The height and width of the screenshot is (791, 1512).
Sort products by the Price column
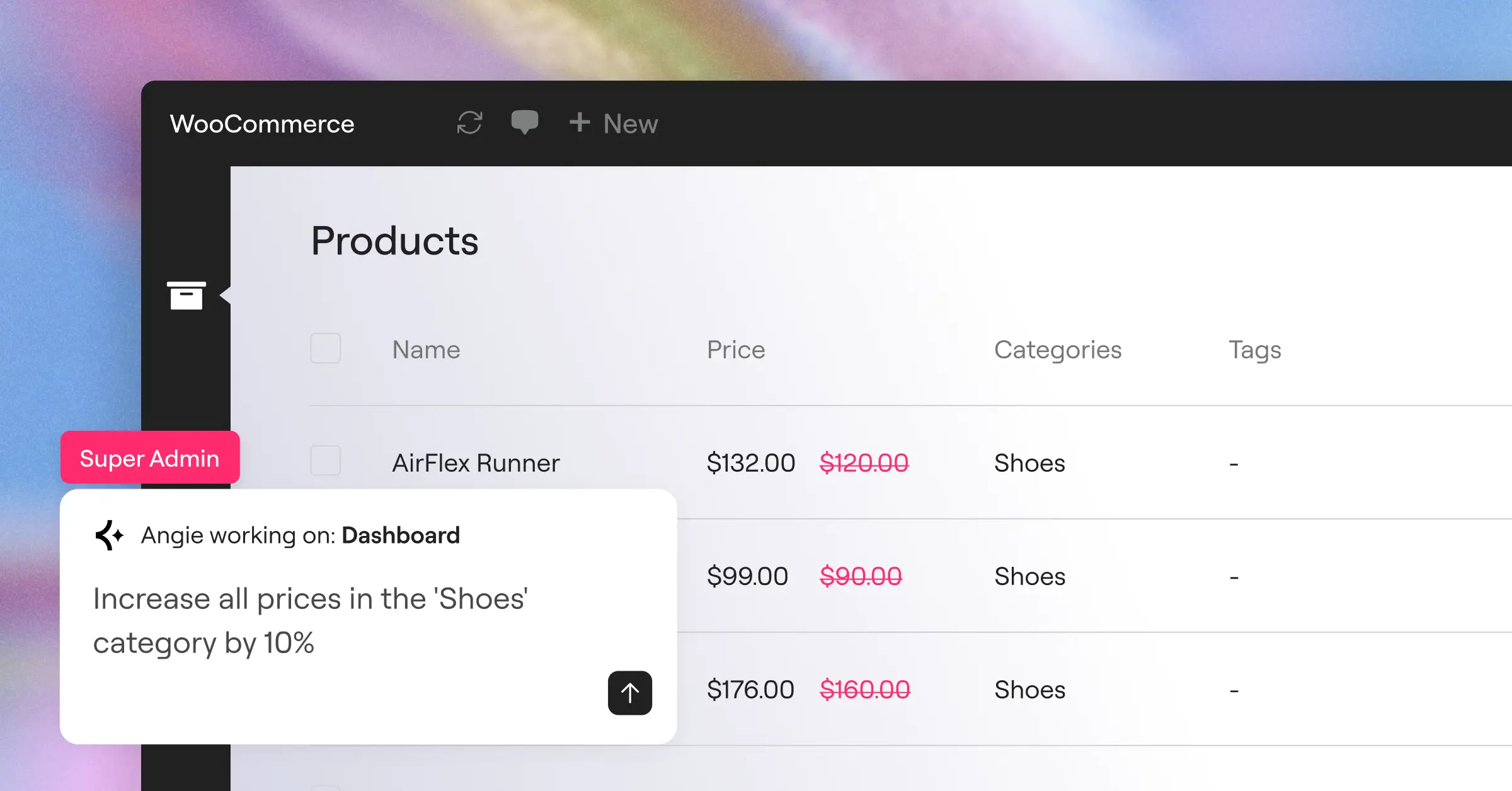pyautogui.click(x=736, y=350)
